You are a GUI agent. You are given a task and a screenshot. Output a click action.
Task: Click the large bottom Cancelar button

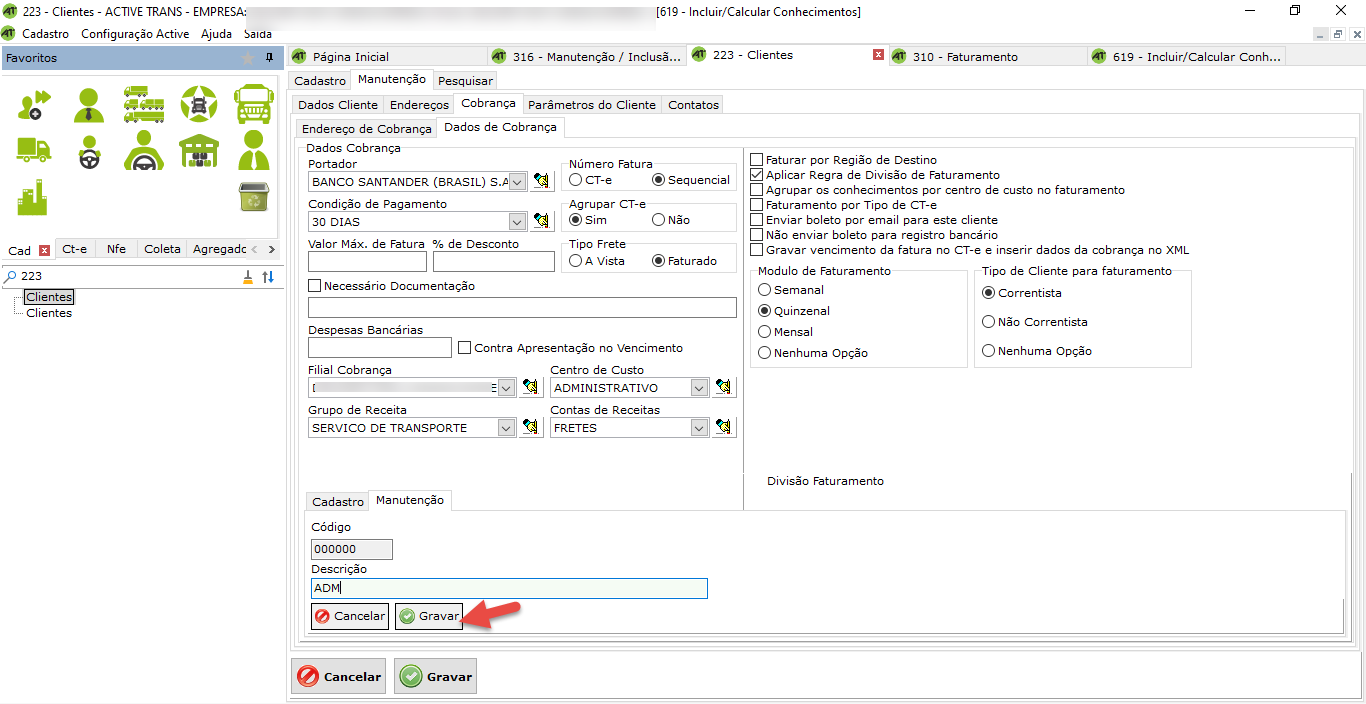point(339,677)
